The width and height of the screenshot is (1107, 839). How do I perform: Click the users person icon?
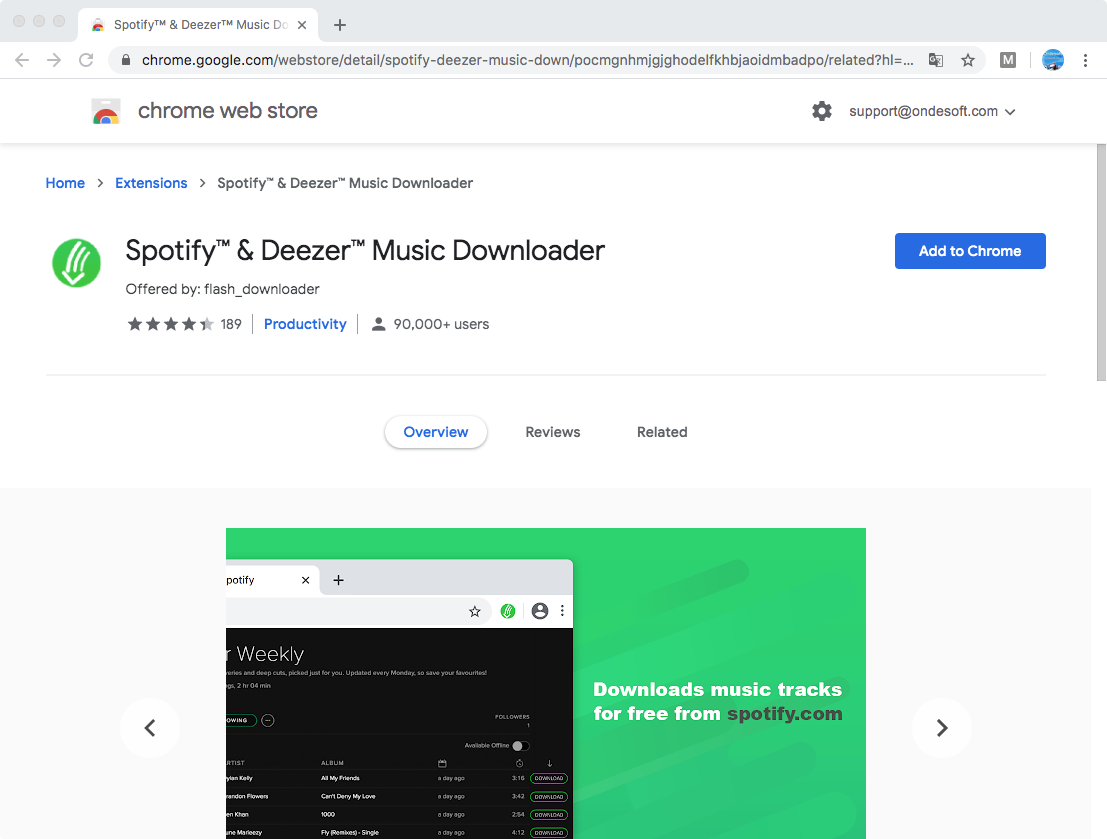[378, 324]
